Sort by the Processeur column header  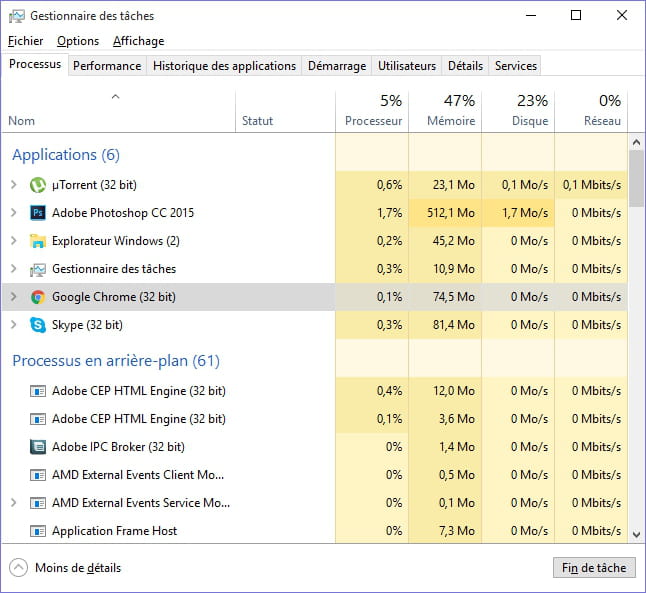tap(372, 111)
